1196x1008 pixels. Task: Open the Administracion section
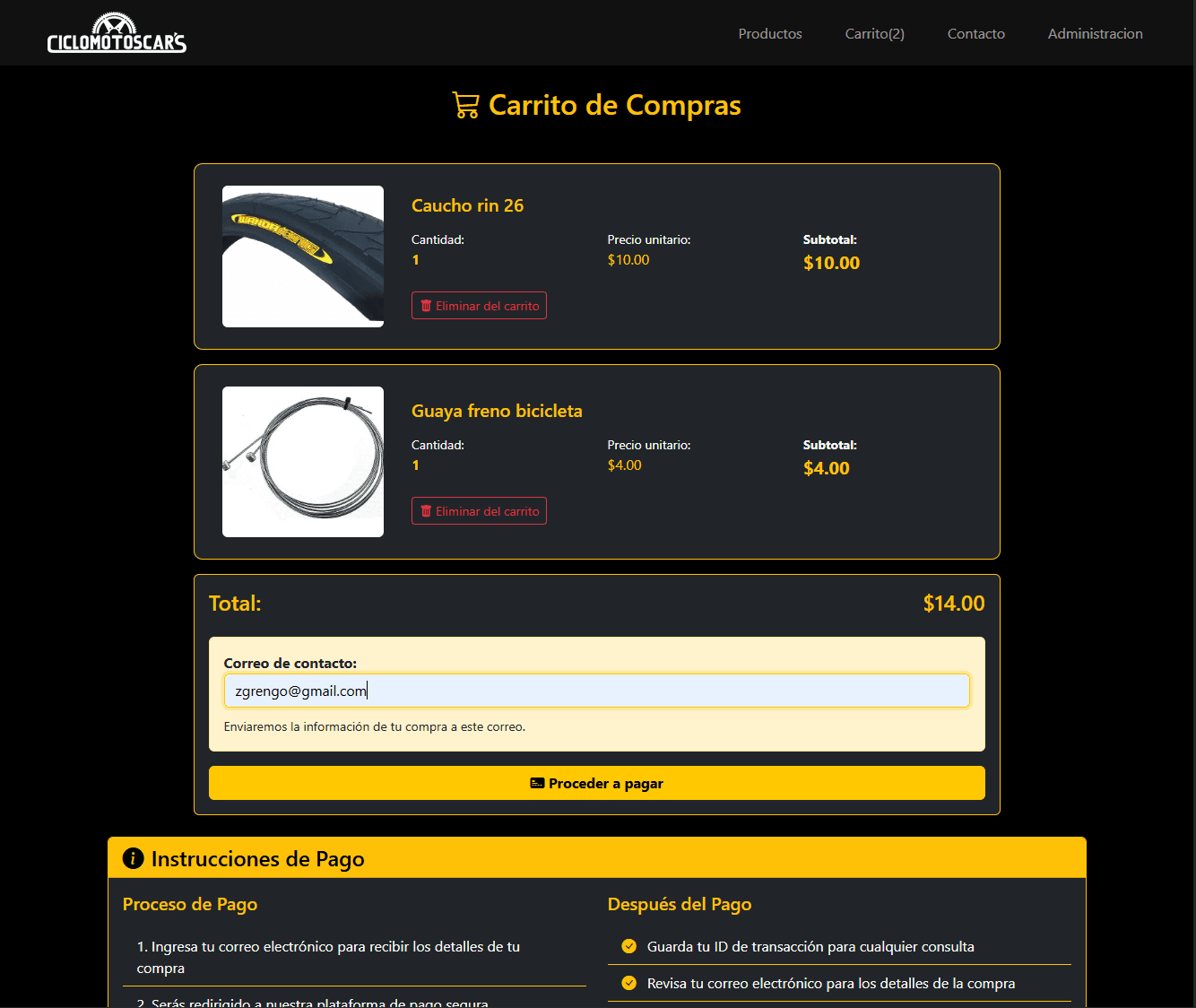pos(1095,33)
